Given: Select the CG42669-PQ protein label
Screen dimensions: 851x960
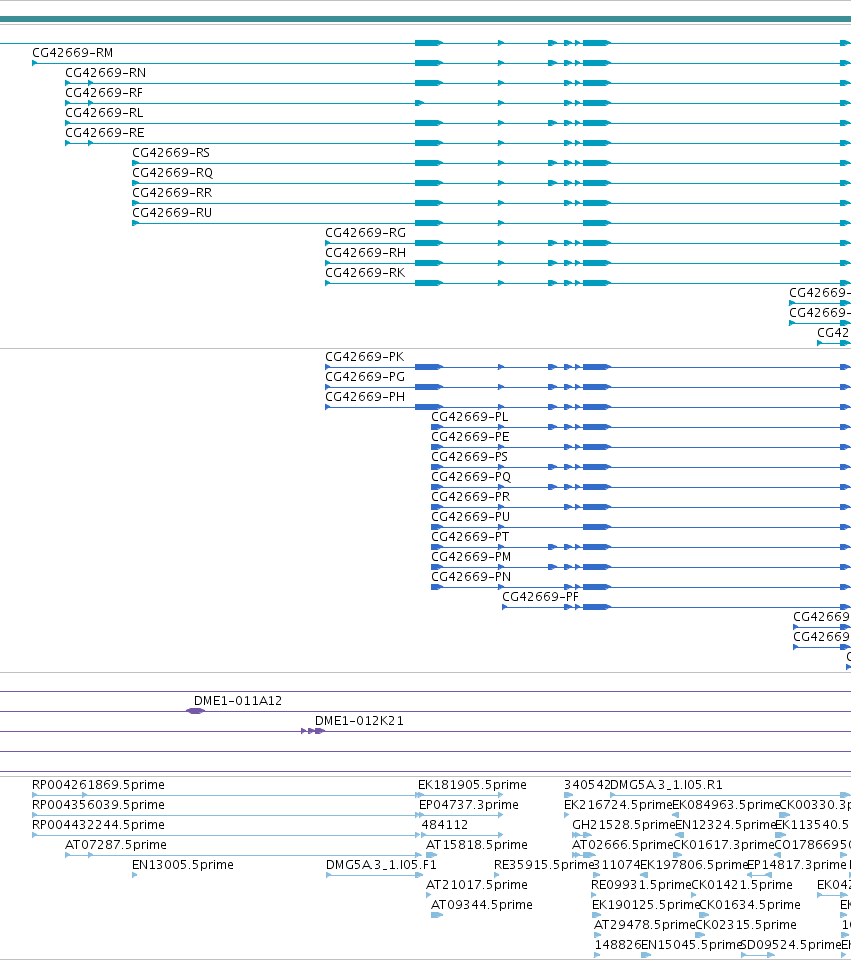Looking at the screenshot, I should (x=471, y=477).
